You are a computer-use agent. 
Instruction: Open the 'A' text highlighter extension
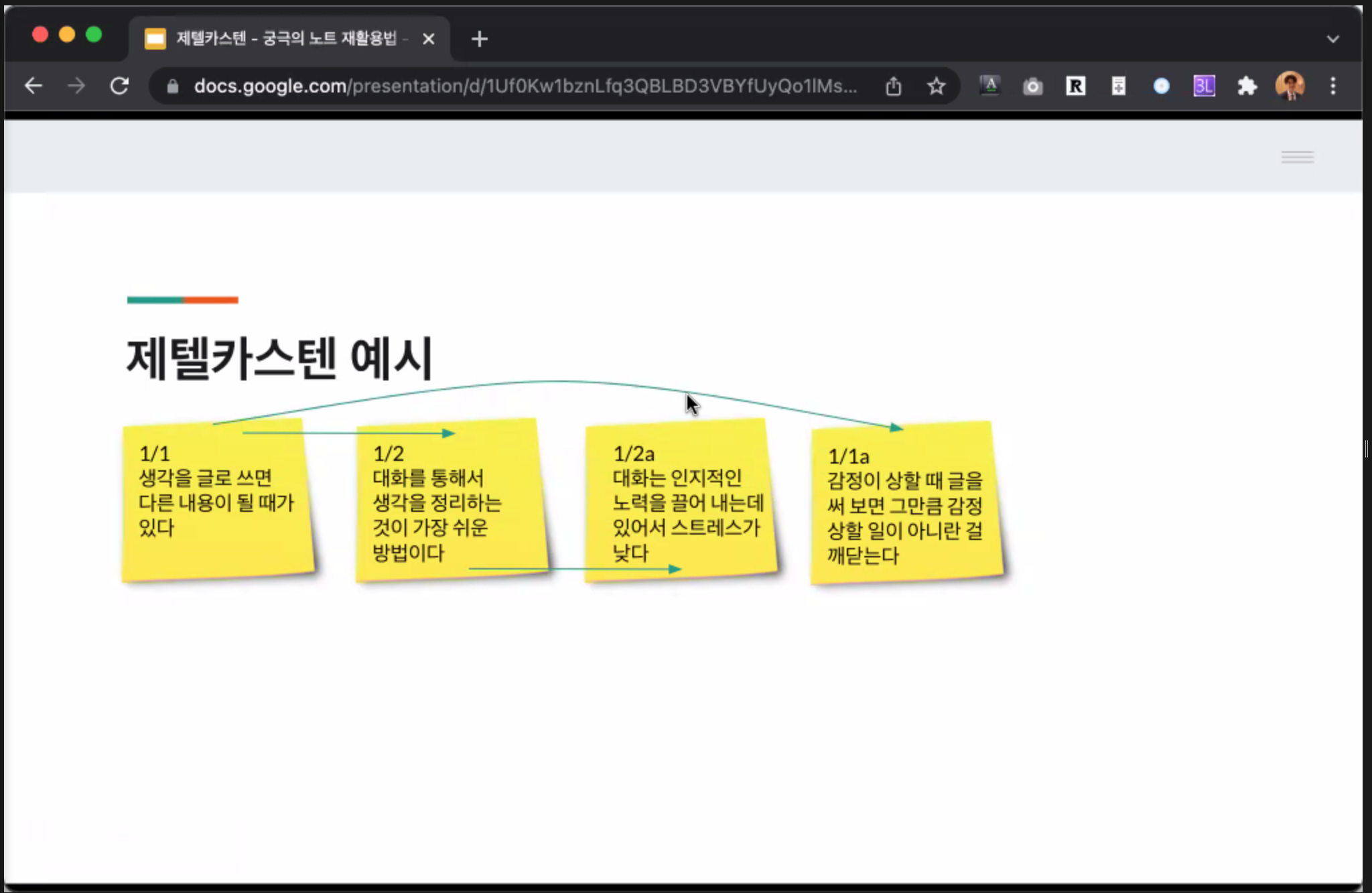point(989,86)
